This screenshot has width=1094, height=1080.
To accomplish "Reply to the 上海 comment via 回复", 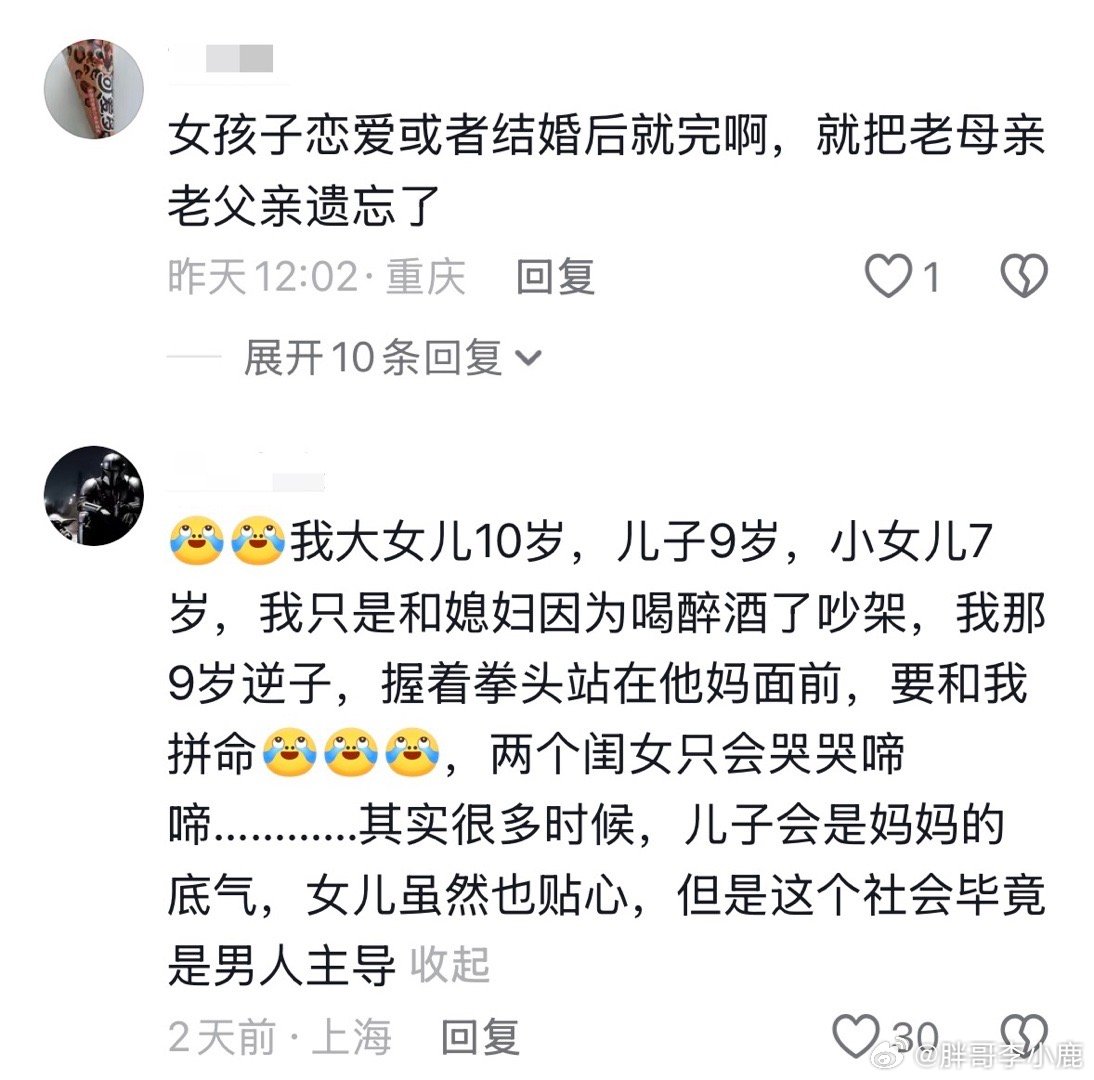I will coord(480,1037).
